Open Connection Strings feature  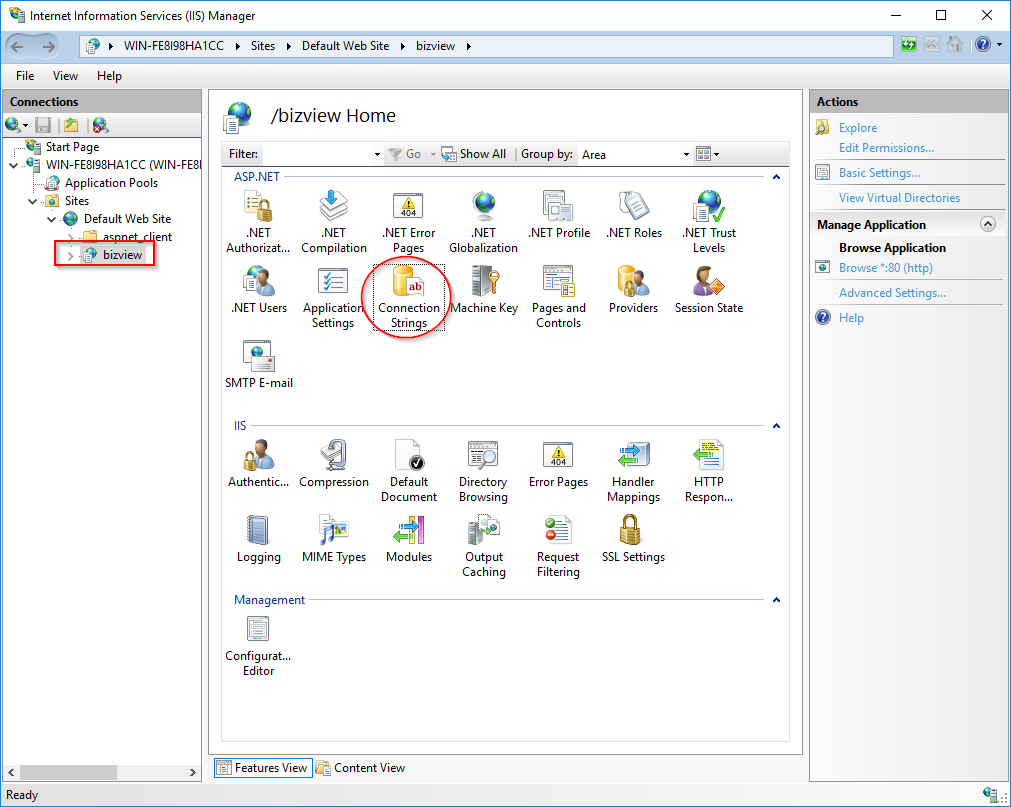click(409, 297)
